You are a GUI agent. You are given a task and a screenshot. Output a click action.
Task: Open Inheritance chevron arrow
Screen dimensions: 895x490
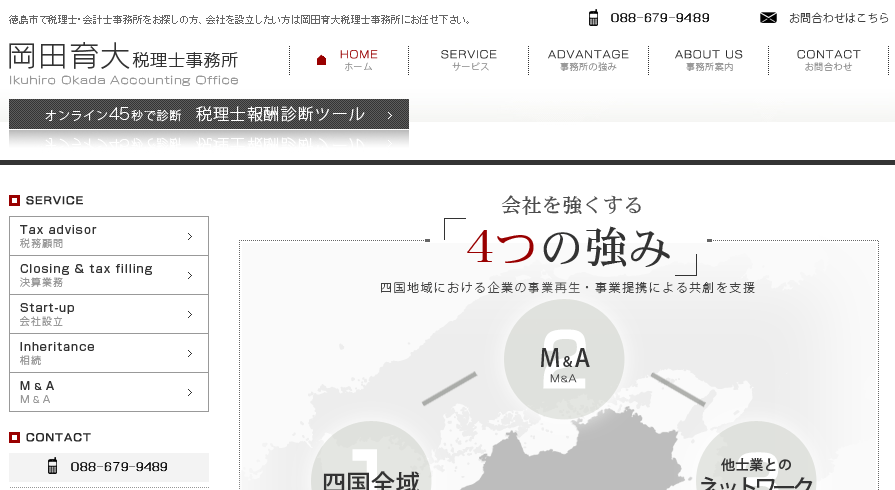[190, 354]
